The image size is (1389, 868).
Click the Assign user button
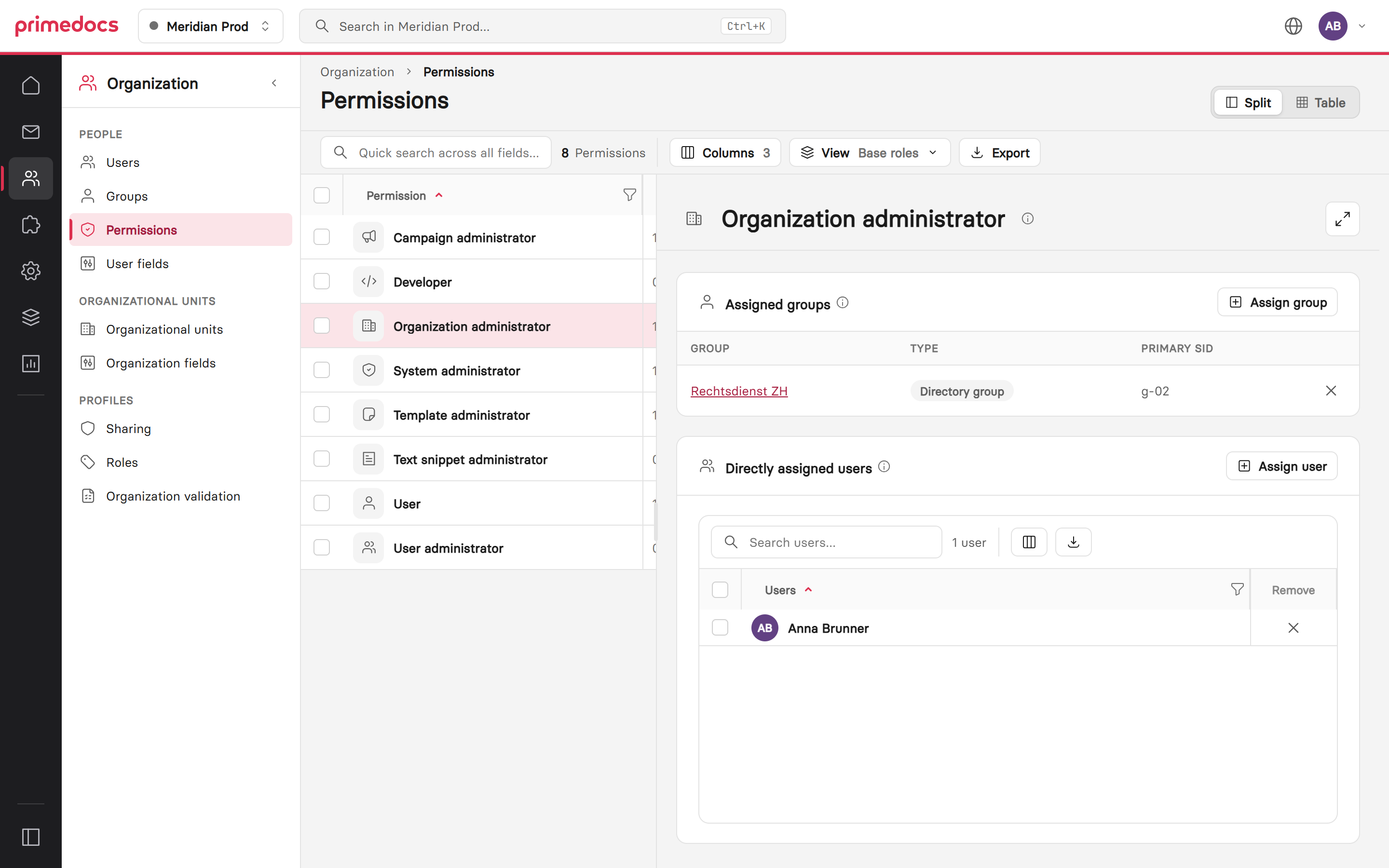point(1281,466)
